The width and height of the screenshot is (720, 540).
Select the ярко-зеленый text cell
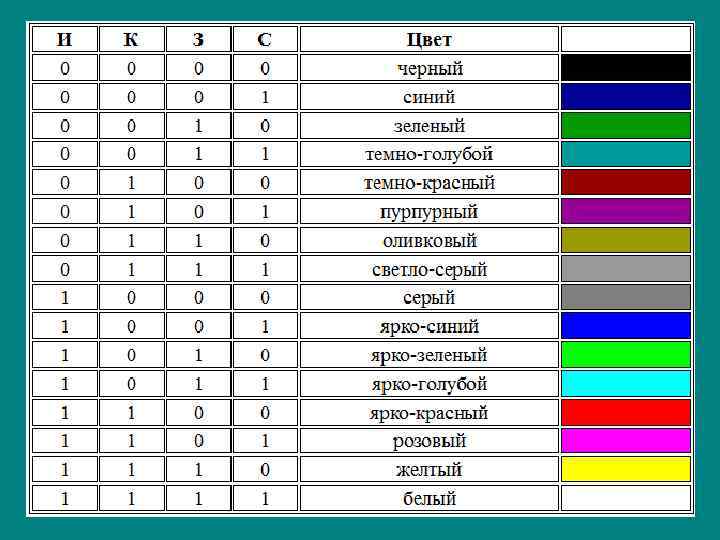(429, 354)
